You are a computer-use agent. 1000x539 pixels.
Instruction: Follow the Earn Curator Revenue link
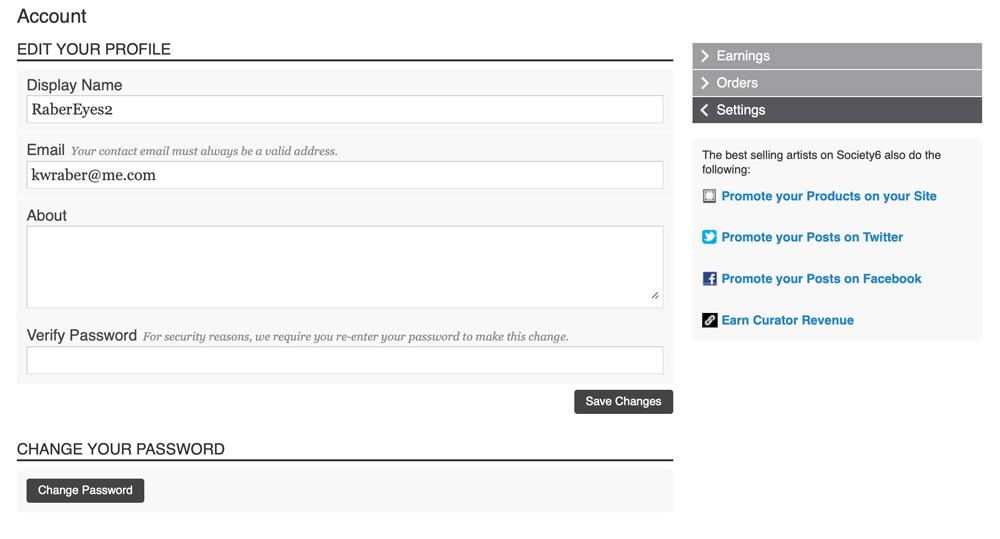click(787, 320)
